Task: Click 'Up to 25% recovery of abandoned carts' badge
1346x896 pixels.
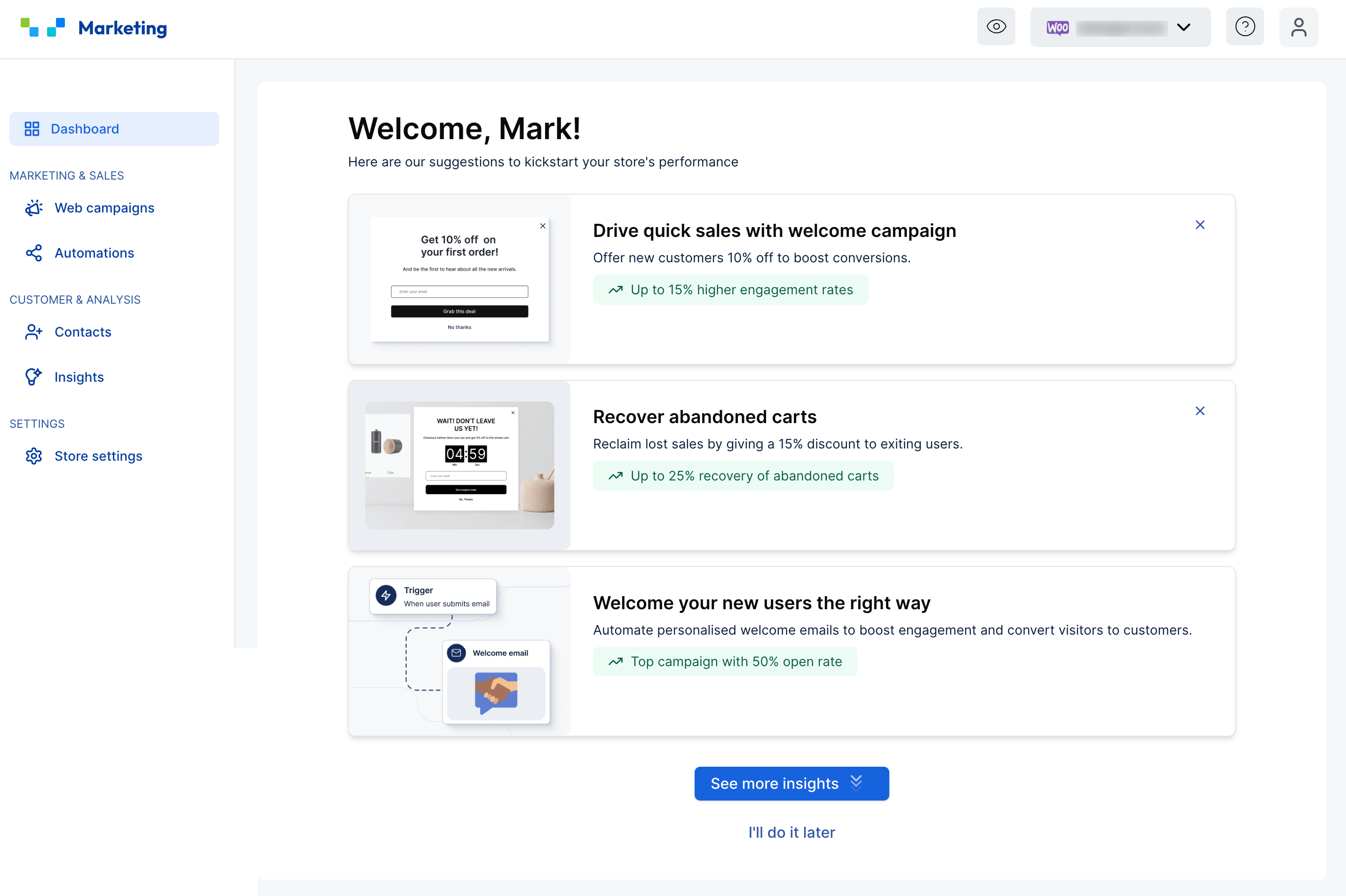Action: click(743, 475)
